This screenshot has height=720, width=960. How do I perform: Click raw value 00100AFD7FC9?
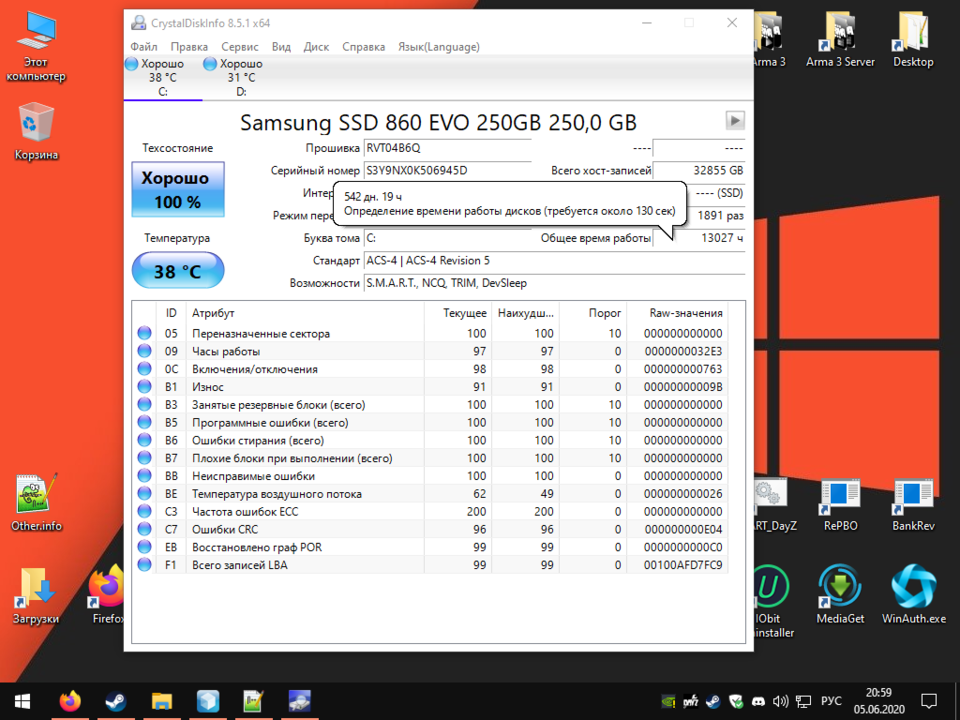click(x=683, y=564)
